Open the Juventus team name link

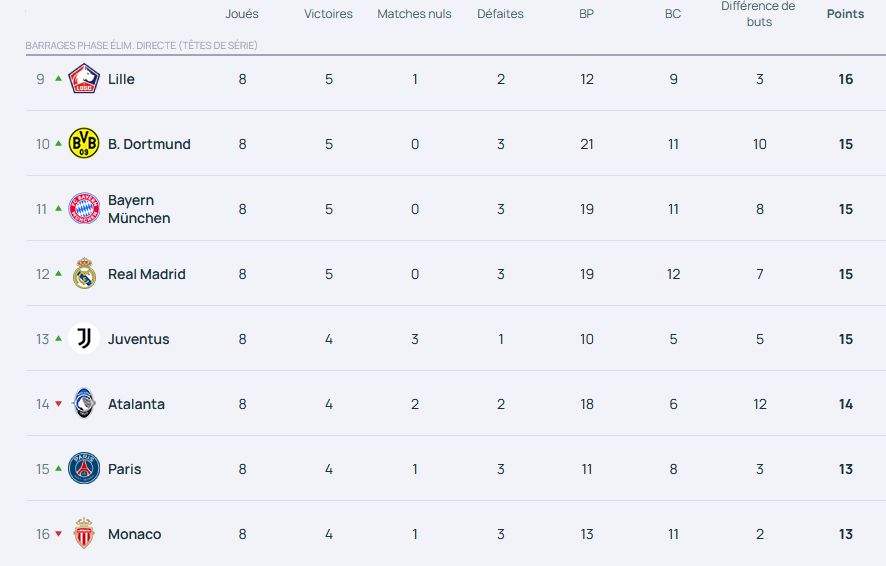coord(138,339)
